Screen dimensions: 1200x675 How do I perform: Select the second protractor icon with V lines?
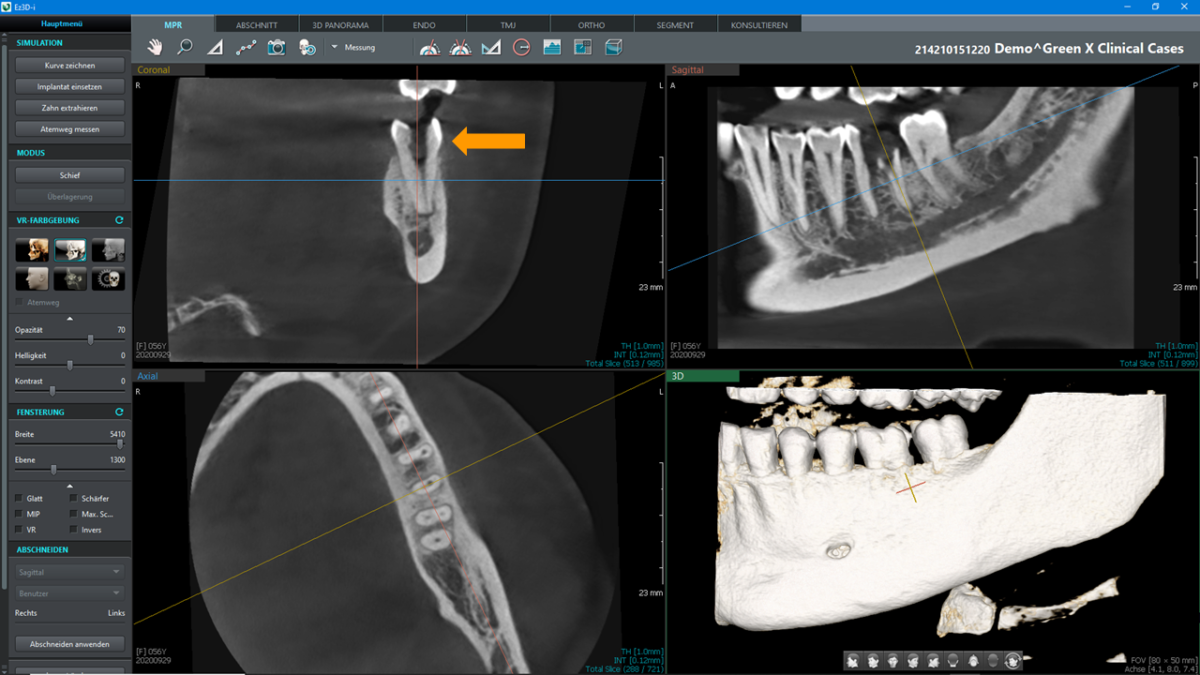[460, 47]
